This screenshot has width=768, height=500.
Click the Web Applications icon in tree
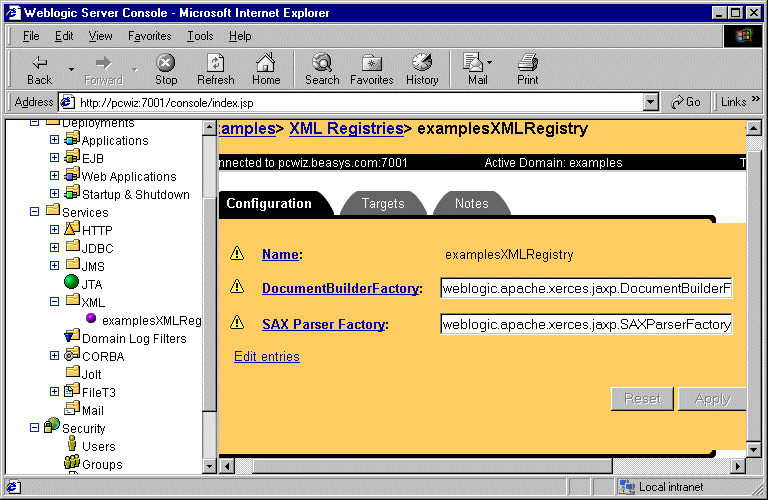pos(72,175)
